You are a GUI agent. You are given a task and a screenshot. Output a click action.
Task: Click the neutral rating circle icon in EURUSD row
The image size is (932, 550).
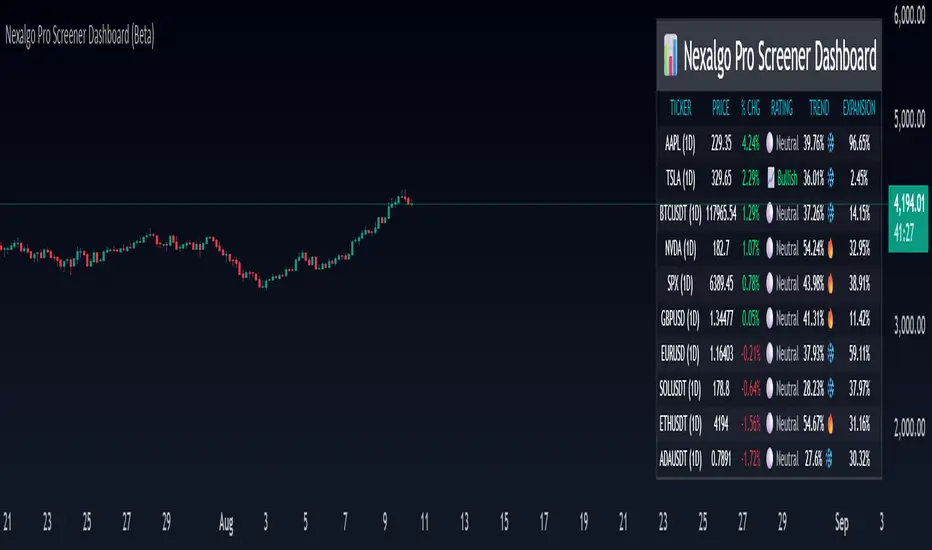click(770, 354)
